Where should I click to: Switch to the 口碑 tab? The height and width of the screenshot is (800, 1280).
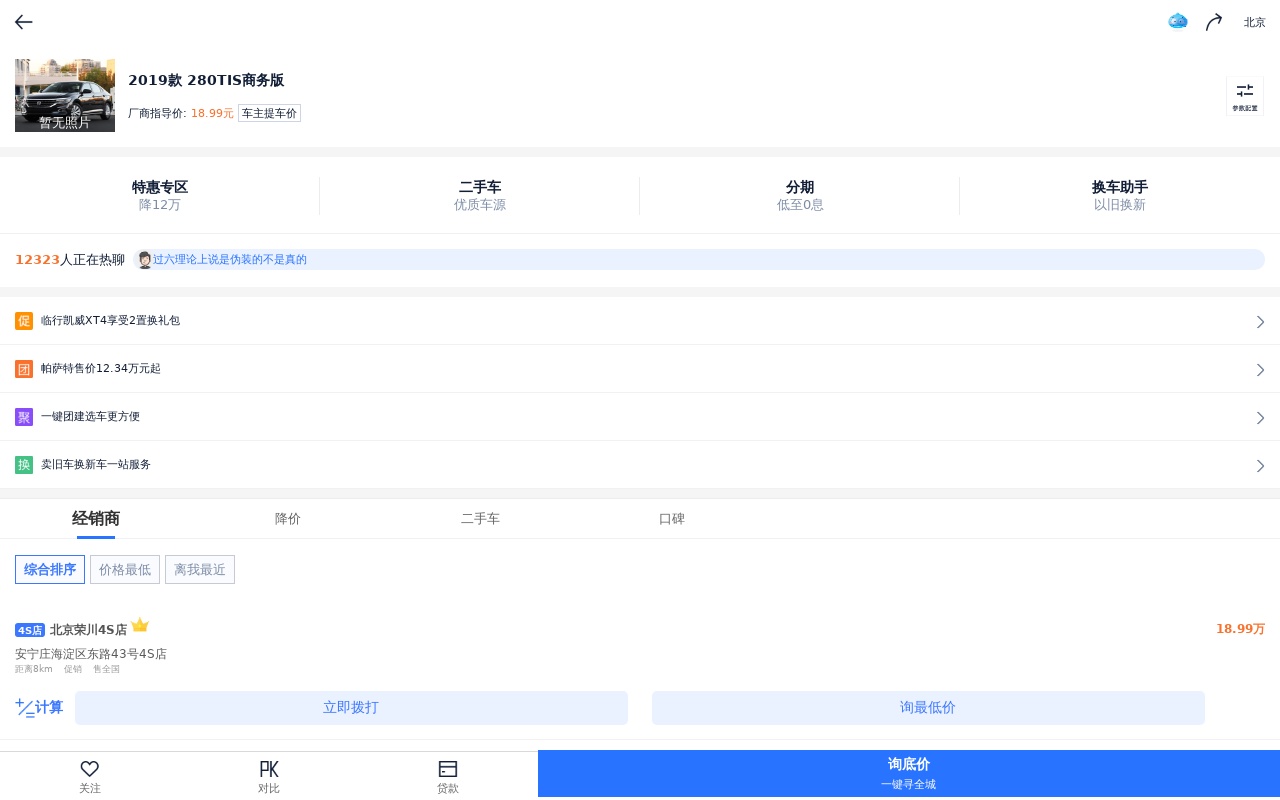(x=672, y=519)
